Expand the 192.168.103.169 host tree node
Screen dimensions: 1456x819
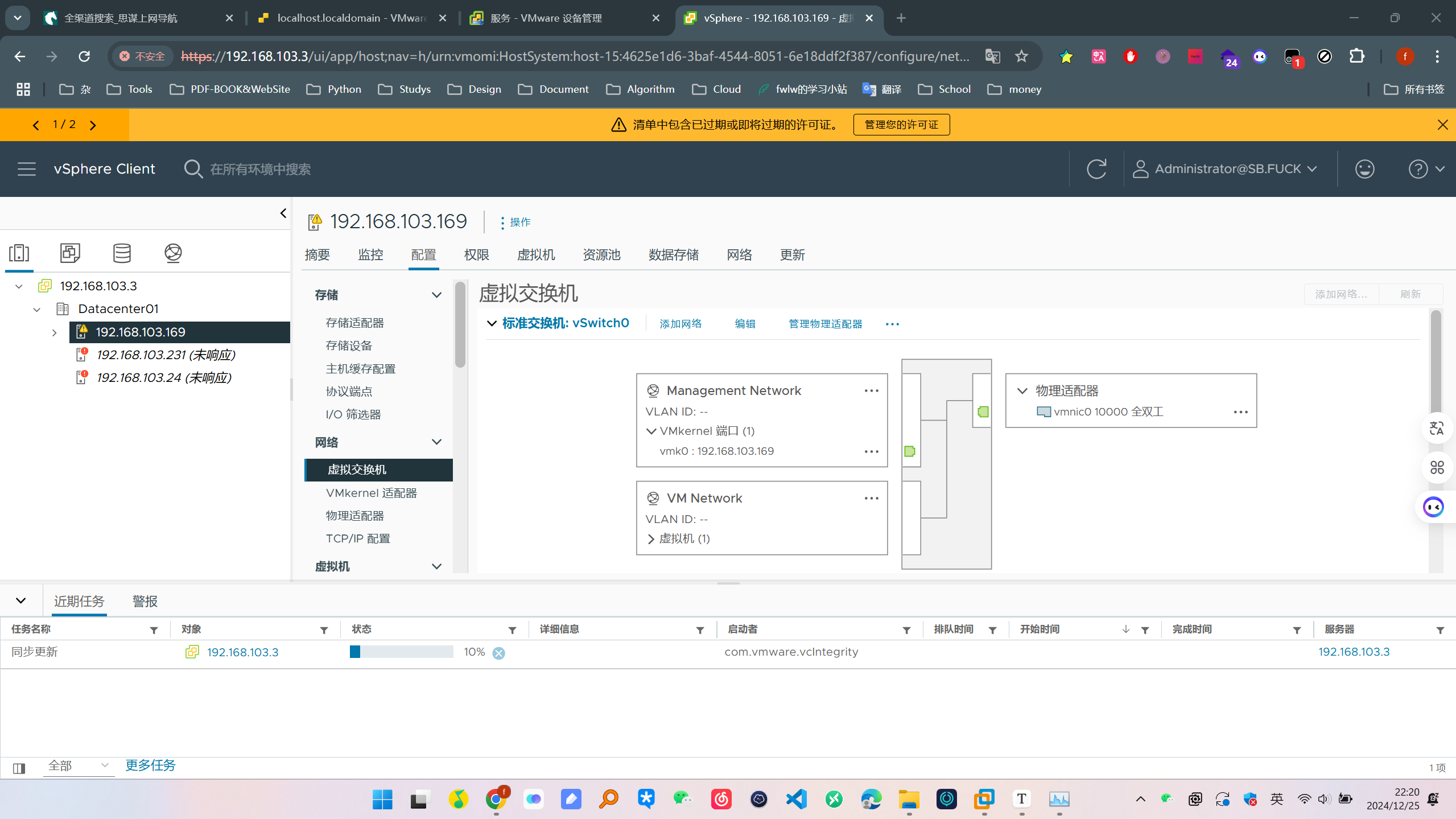(54, 332)
